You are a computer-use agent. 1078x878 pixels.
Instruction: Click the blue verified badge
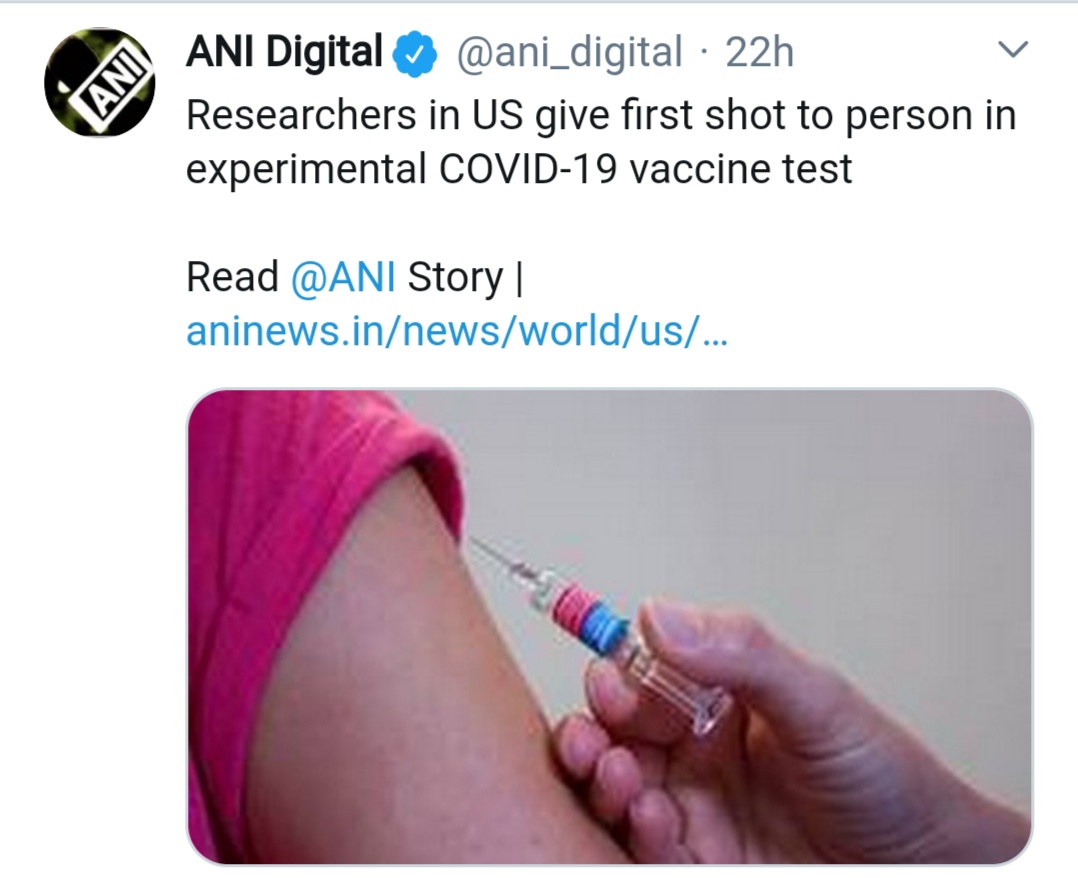click(414, 54)
